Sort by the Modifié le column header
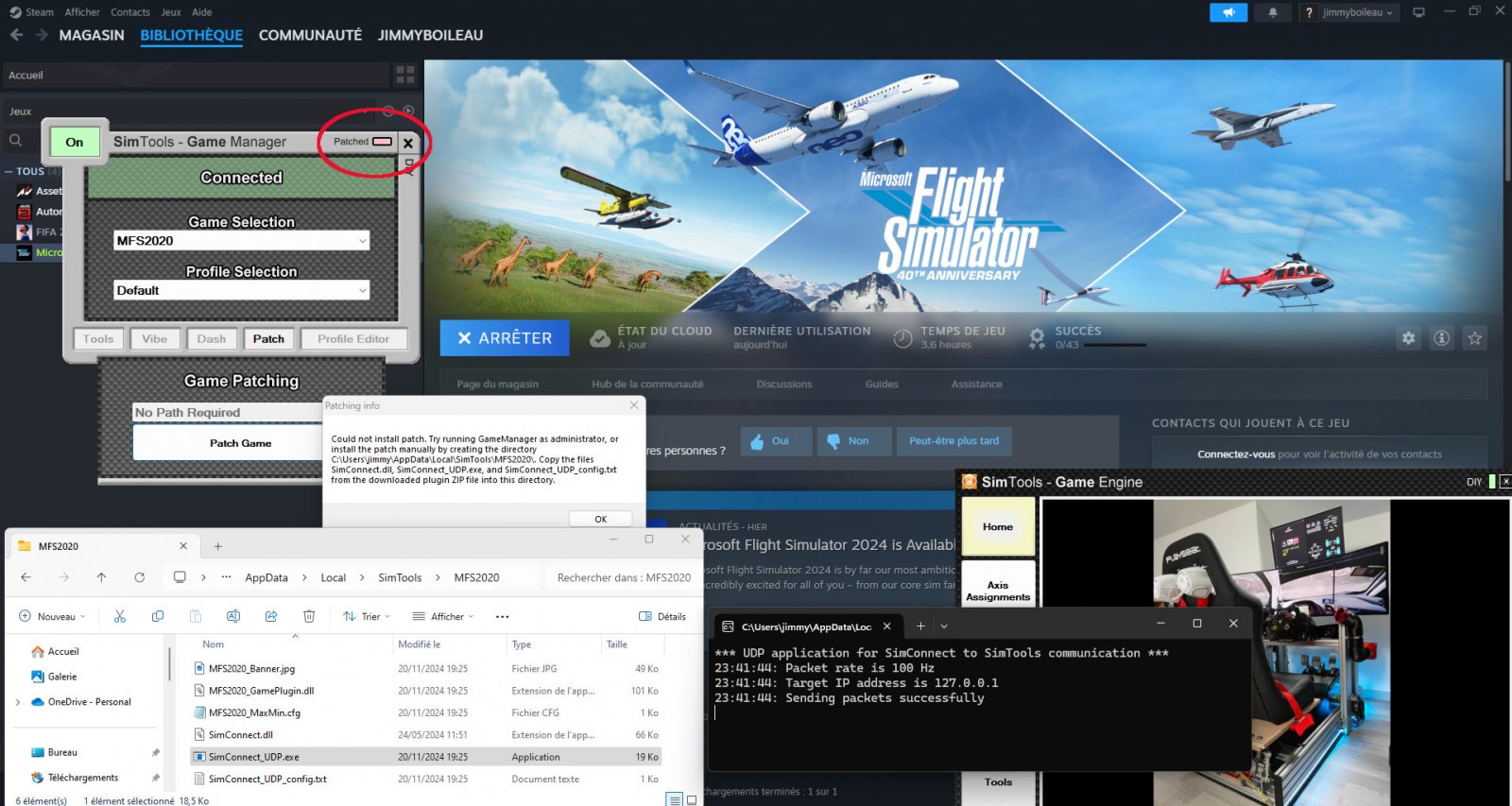The width and height of the screenshot is (1512, 806). 419,644
